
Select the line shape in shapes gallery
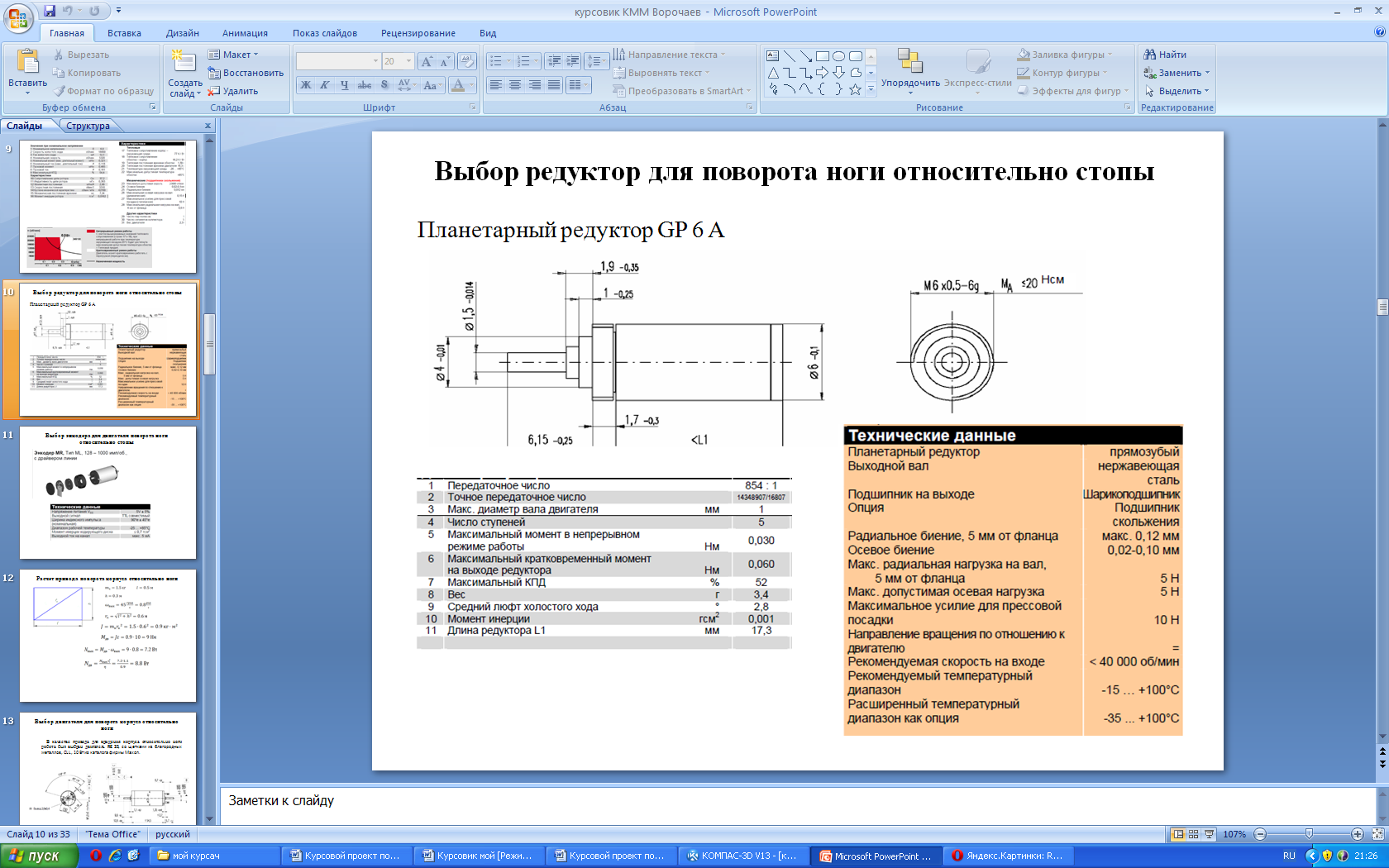[x=790, y=56]
